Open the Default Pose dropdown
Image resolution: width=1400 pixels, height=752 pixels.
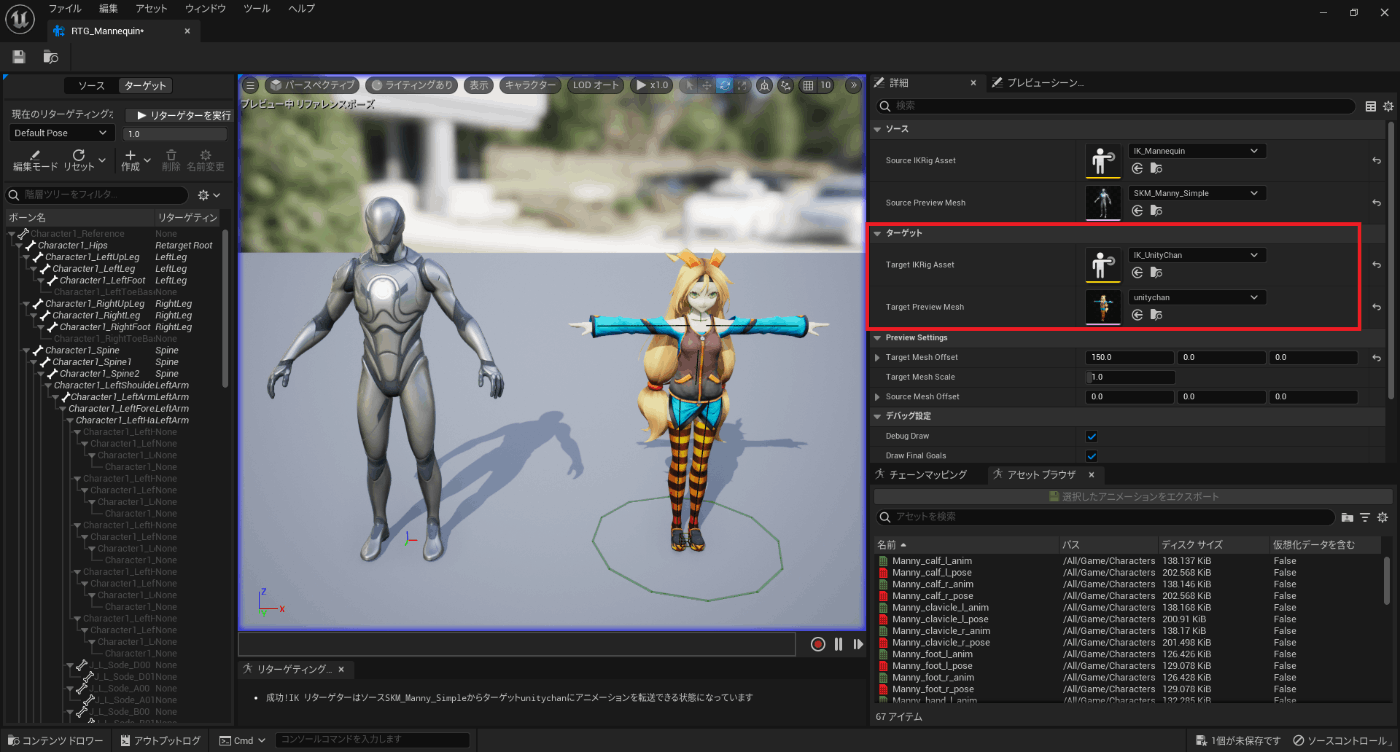click(62, 133)
